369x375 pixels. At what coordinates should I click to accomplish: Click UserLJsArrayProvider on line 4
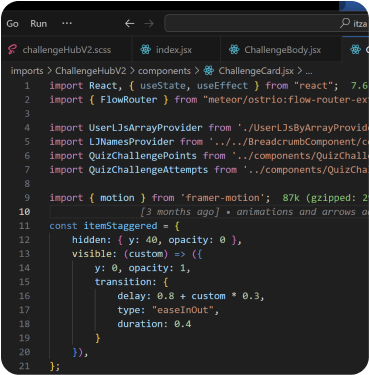145,128
